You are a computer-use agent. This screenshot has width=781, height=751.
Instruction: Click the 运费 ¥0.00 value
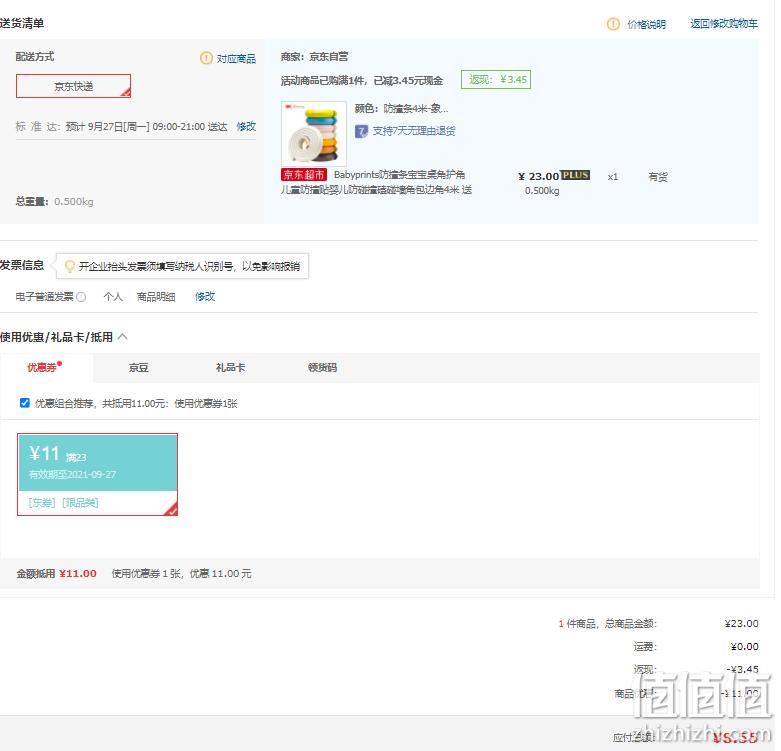pos(744,646)
